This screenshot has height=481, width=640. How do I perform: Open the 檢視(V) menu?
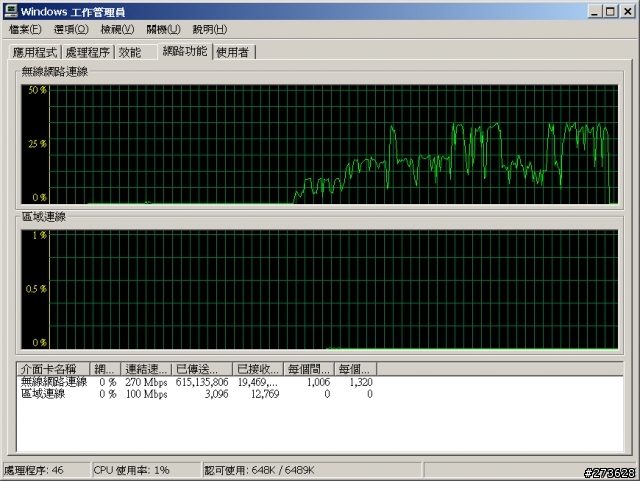118,29
